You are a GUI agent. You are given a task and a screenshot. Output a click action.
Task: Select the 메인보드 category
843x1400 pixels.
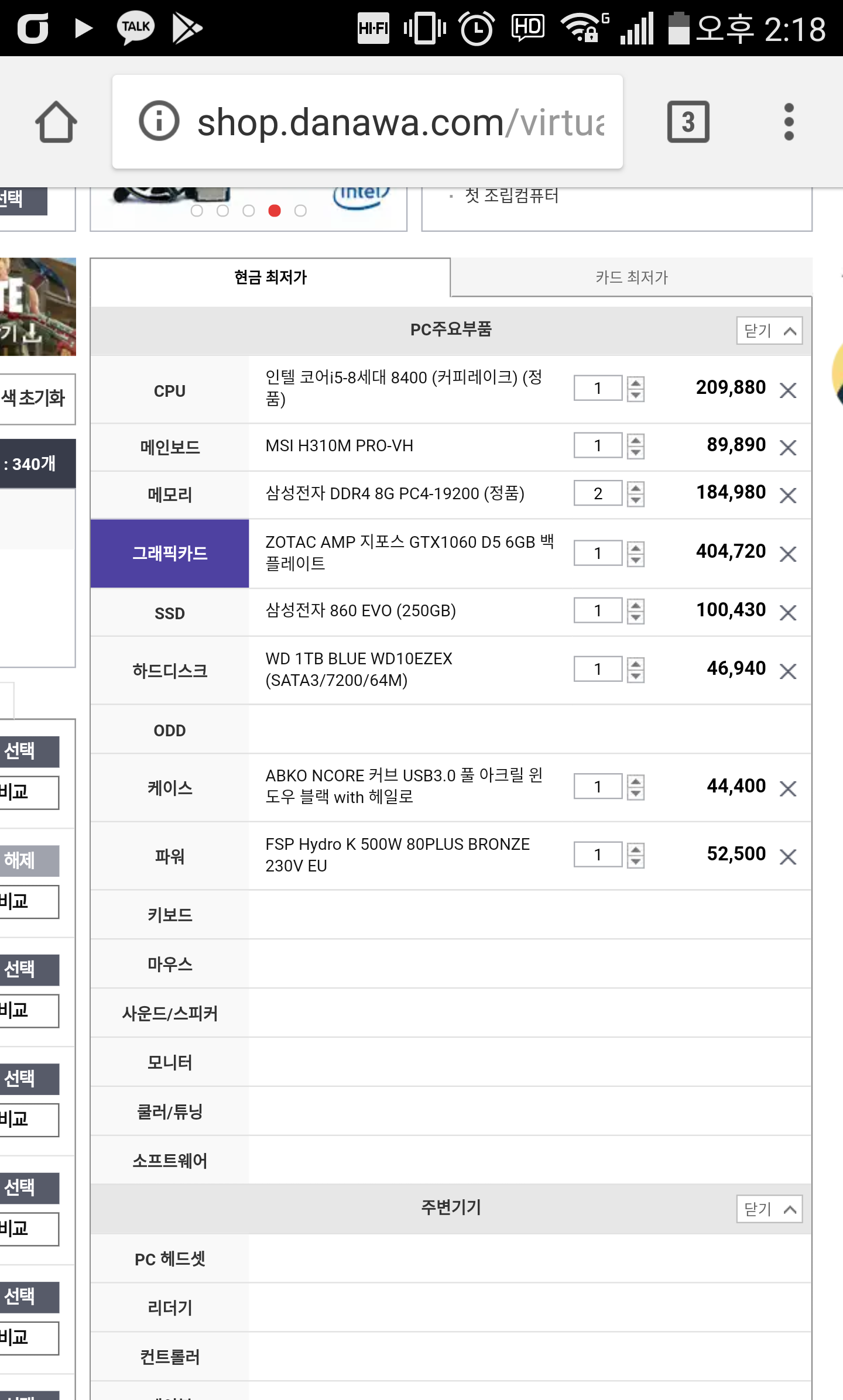(170, 448)
